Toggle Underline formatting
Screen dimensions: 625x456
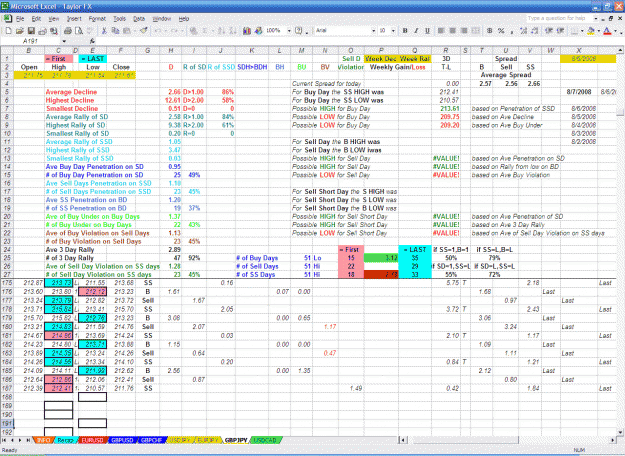click(428, 31)
